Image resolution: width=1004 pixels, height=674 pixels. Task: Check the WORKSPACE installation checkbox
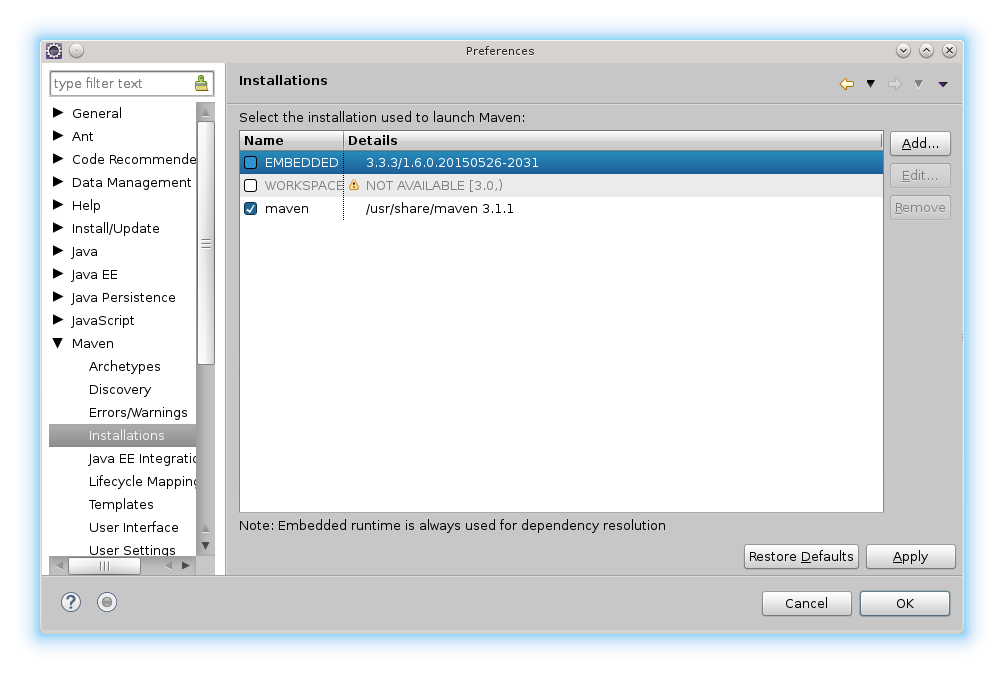click(x=250, y=186)
